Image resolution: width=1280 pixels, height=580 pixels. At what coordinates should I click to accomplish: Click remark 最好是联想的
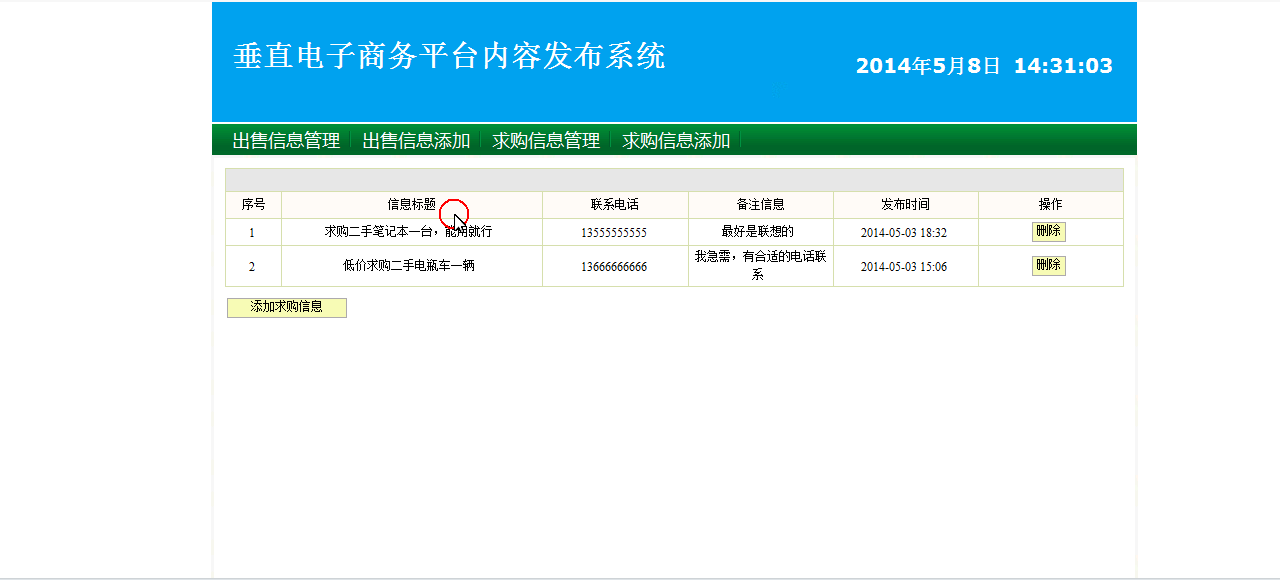click(x=758, y=232)
